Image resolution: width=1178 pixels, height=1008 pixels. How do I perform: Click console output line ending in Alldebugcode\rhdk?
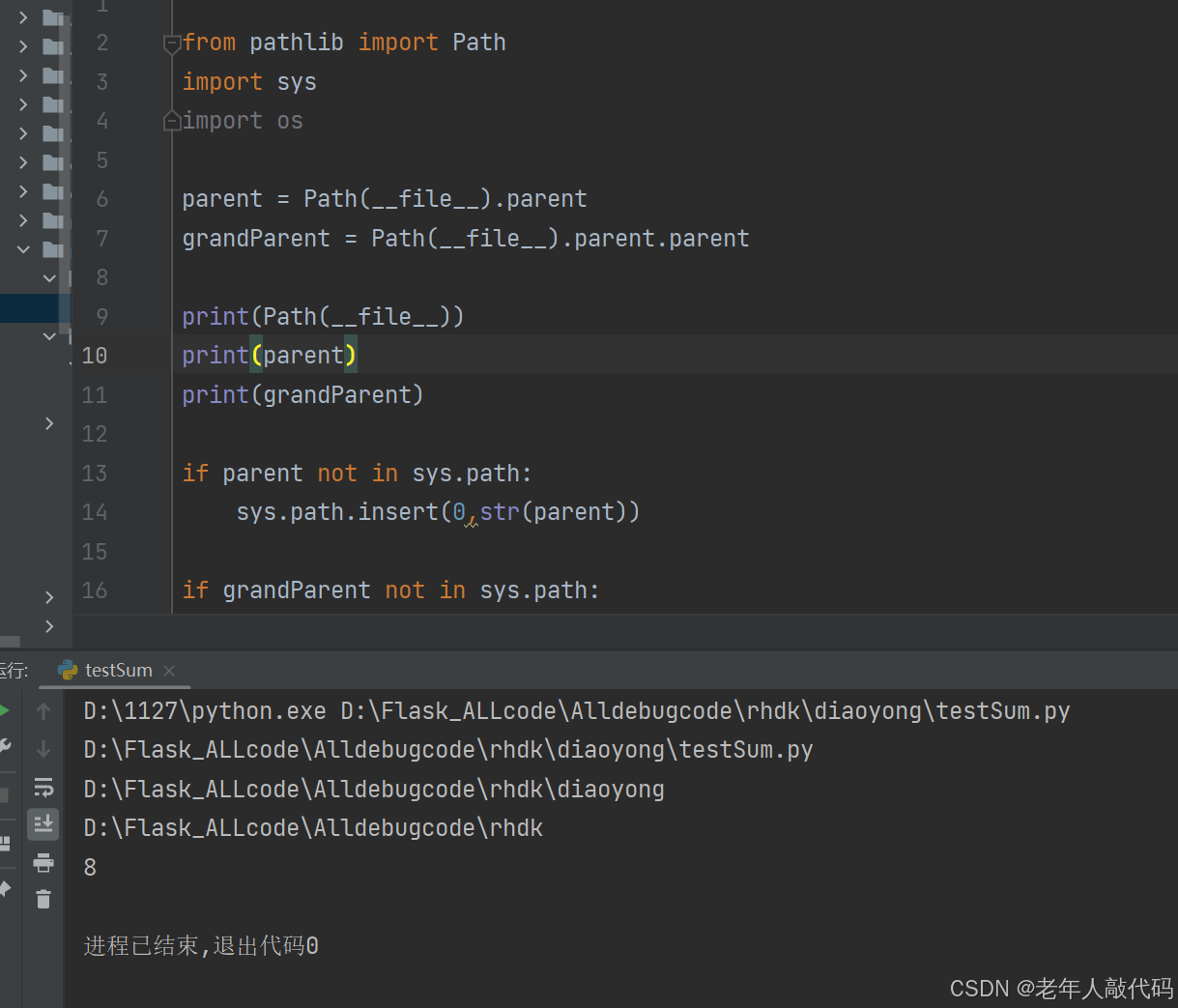click(x=313, y=828)
